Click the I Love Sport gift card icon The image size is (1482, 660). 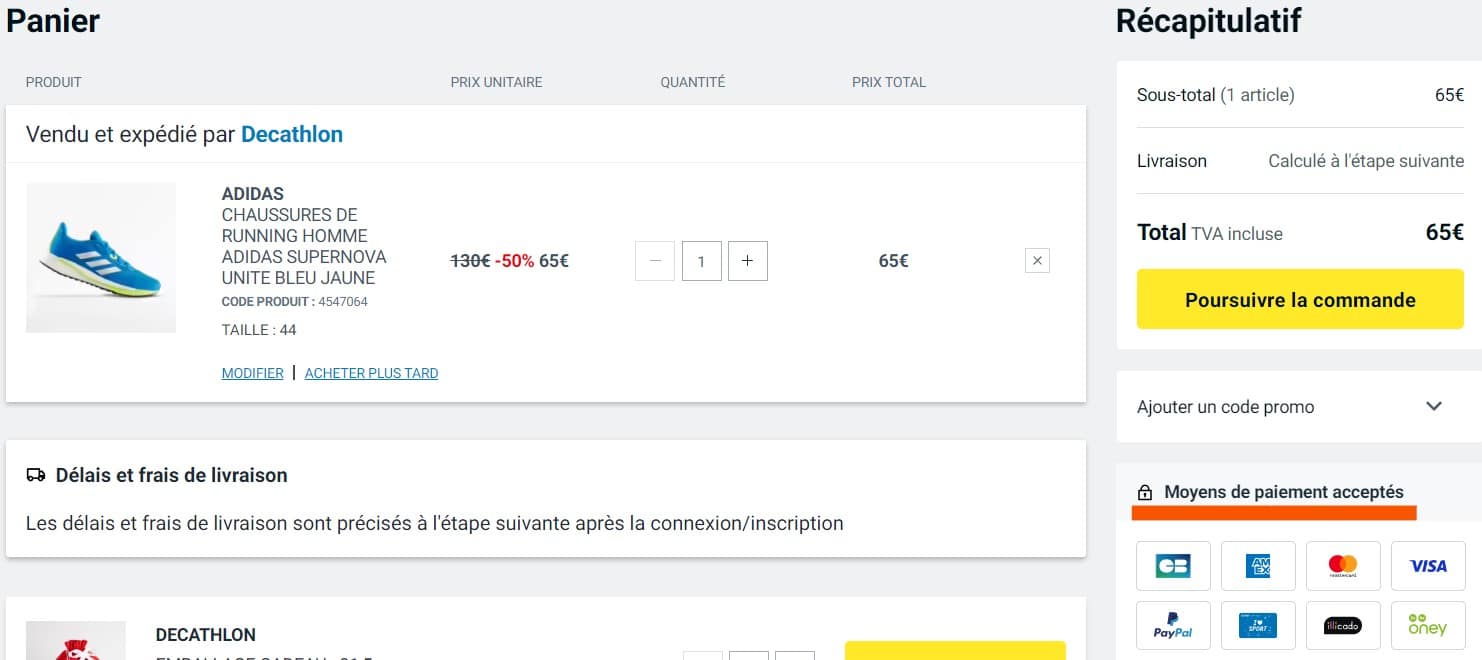pyautogui.click(x=1258, y=626)
